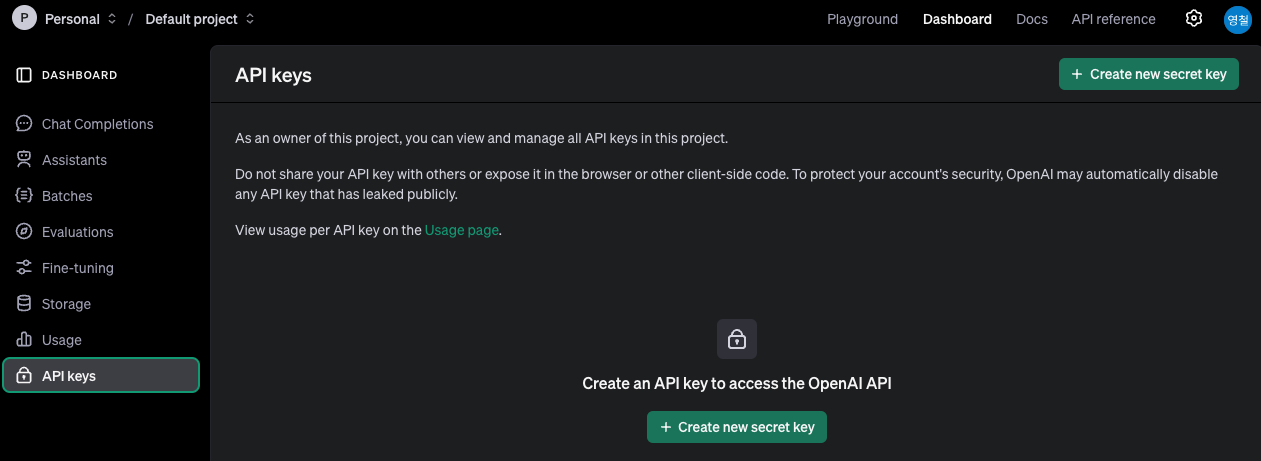This screenshot has width=1261, height=461.
Task: Click the Fine-tuning sliders icon
Action: coord(24,268)
